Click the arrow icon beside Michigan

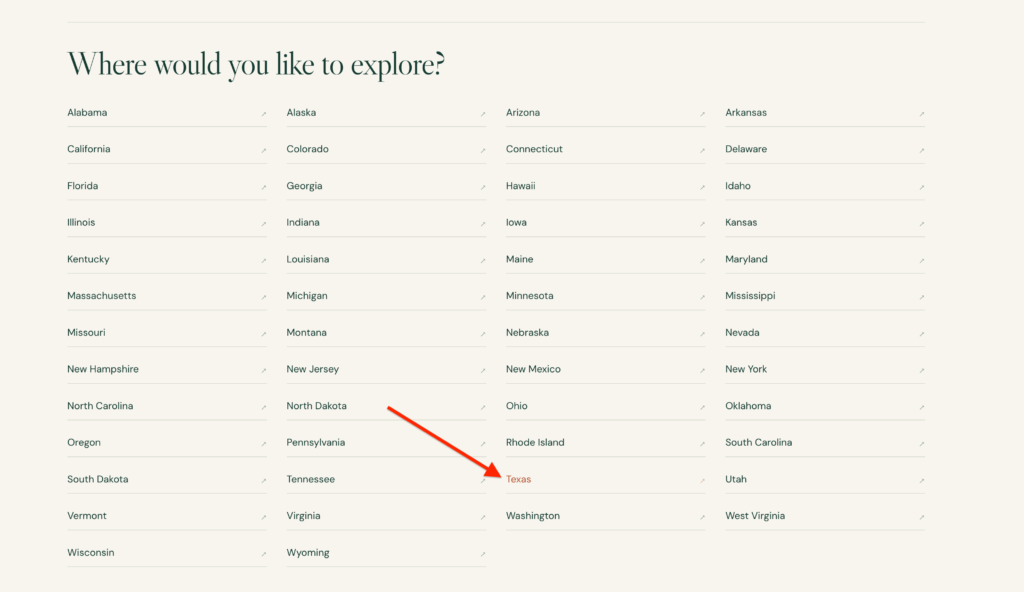pyautogui.click(x=483, y=297)
